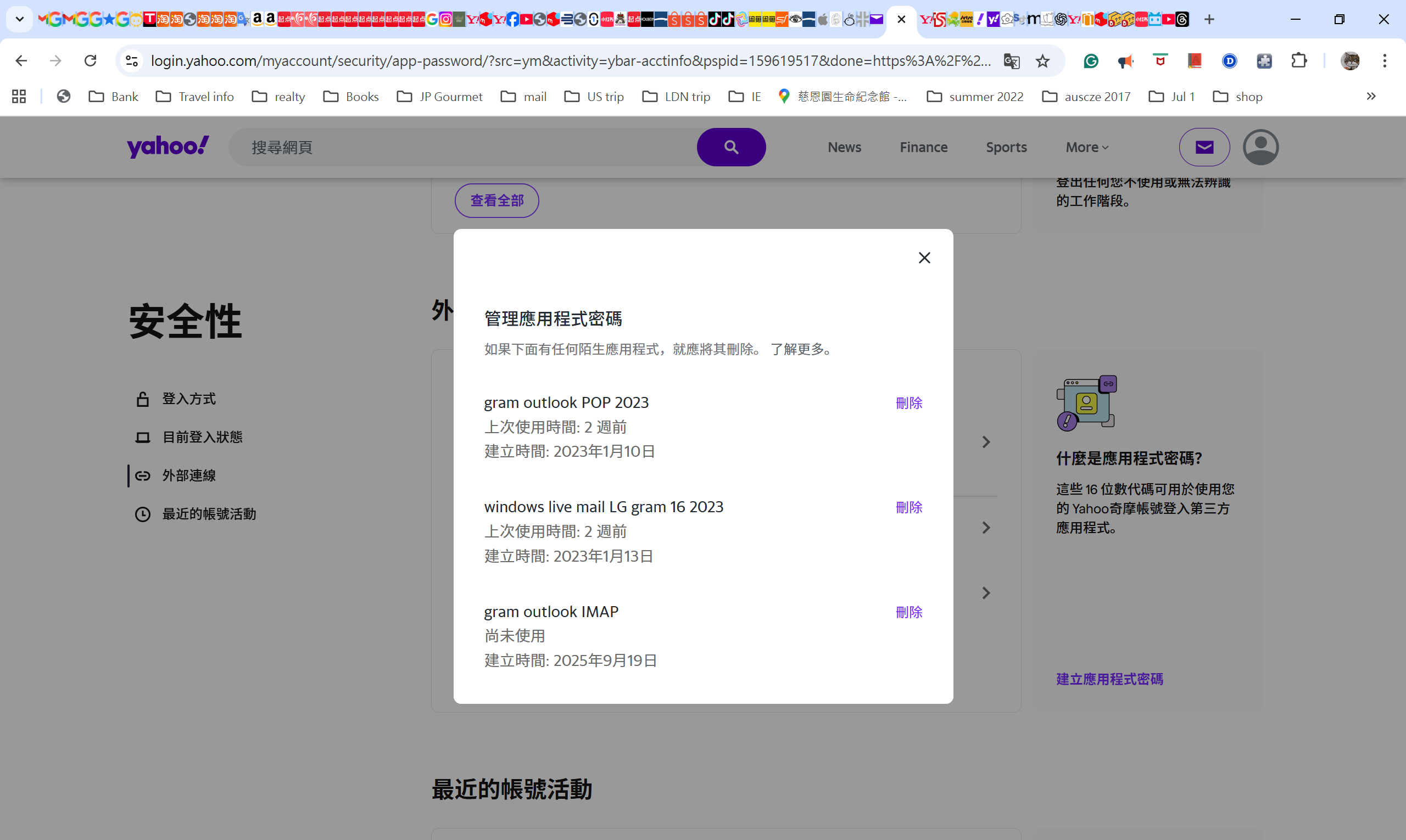Image resolution: width=1406 pixels, height=840 pixels.
Task: Select Sports from the navigation menu
Action: [x=1006, y=147]
